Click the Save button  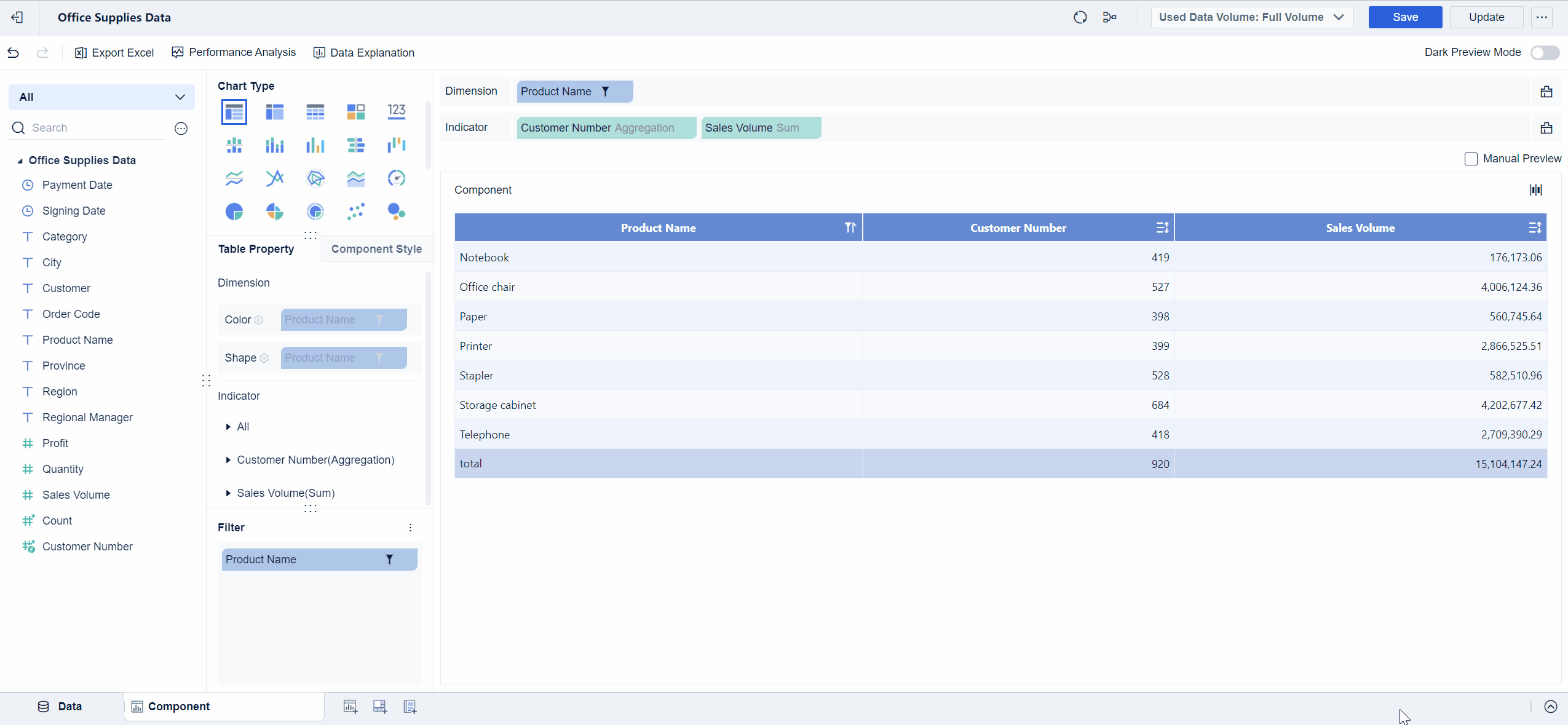[x=1404, y=17]
